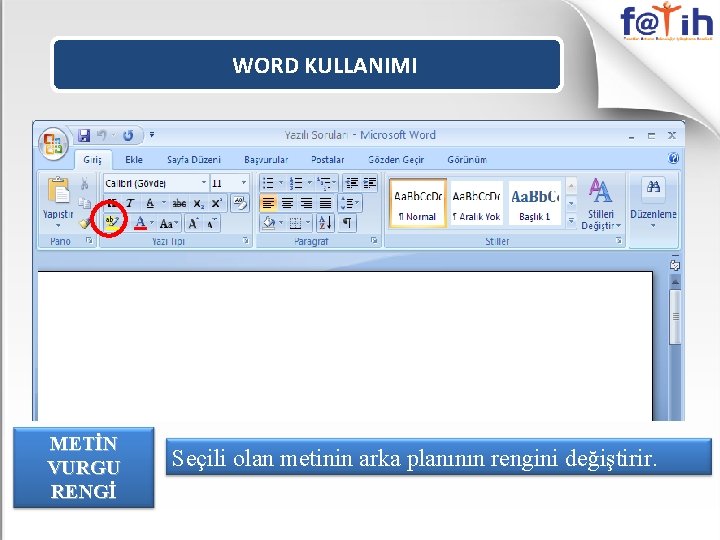
Task: Paste with the Yapıştır clipboard icon
Action: click(x=58, y=190)
